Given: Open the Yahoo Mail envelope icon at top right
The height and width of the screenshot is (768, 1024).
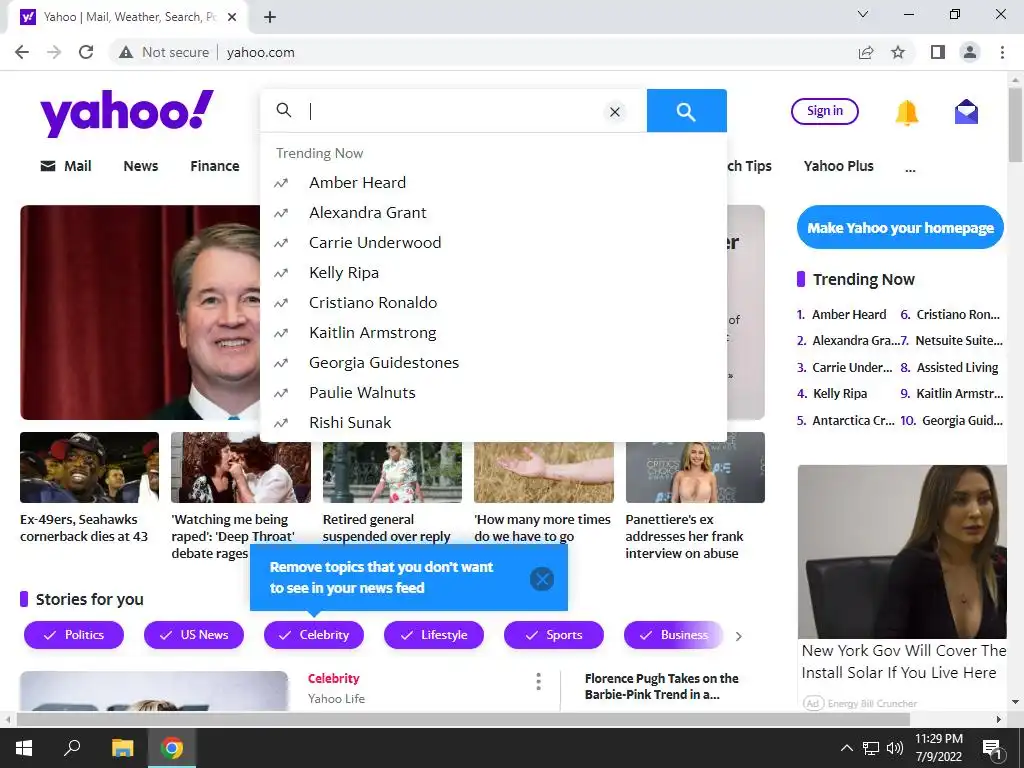Looking at the screenshot, I should coord(967,112).
